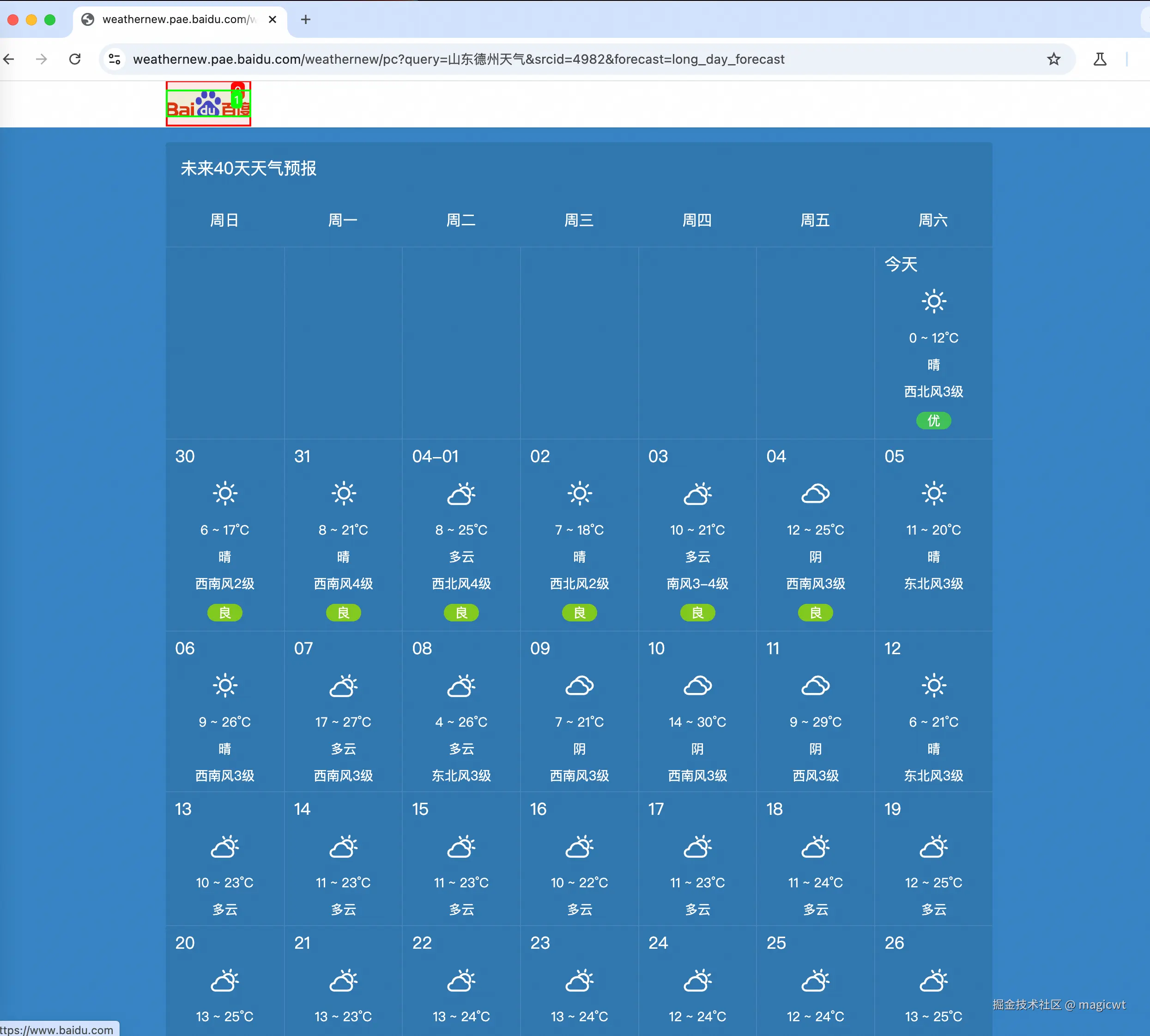Click the back navigation arrow
Screen dimensions: 1150x1036
(9, 59)
